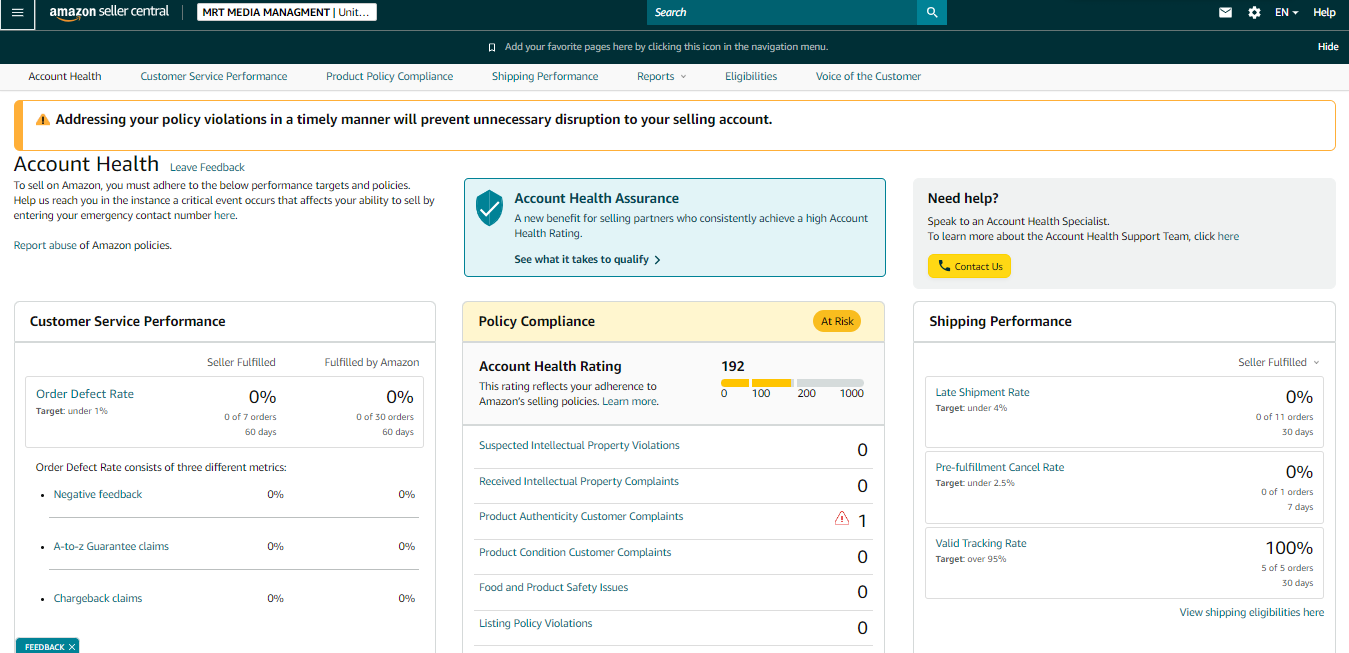
Task: Click the bookmark icon in favorites bar
Action: [x=492, y=47]
